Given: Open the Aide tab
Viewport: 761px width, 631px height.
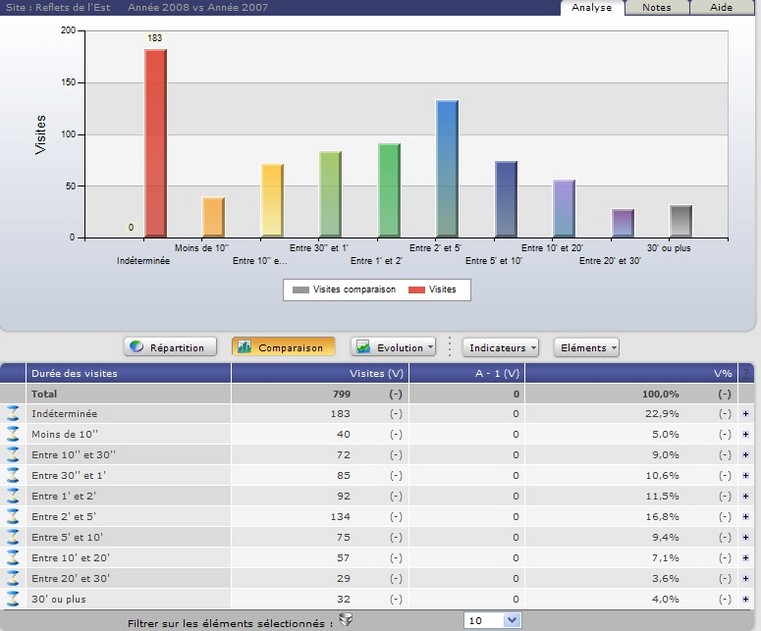Looking at the screenshot, I should tap(720, 7).
